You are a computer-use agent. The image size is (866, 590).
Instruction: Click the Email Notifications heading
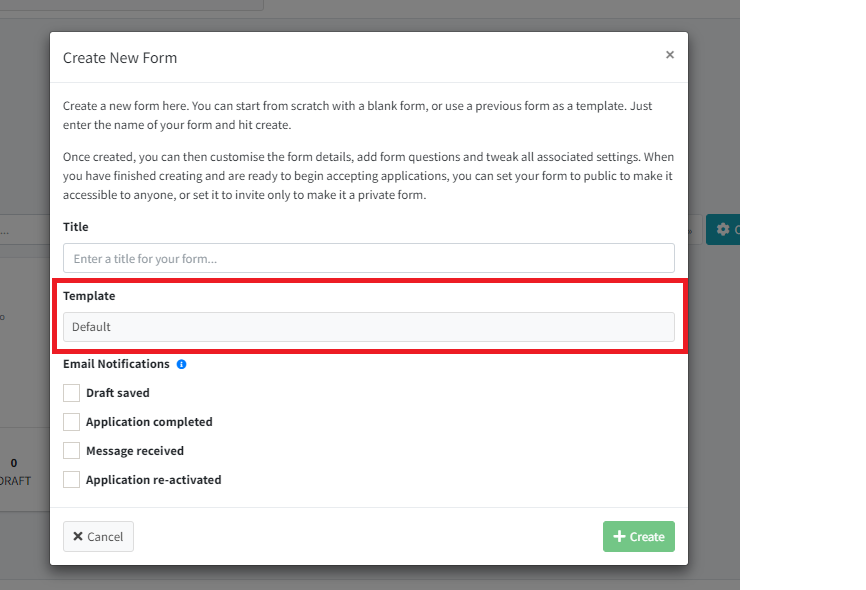[116, 364]
